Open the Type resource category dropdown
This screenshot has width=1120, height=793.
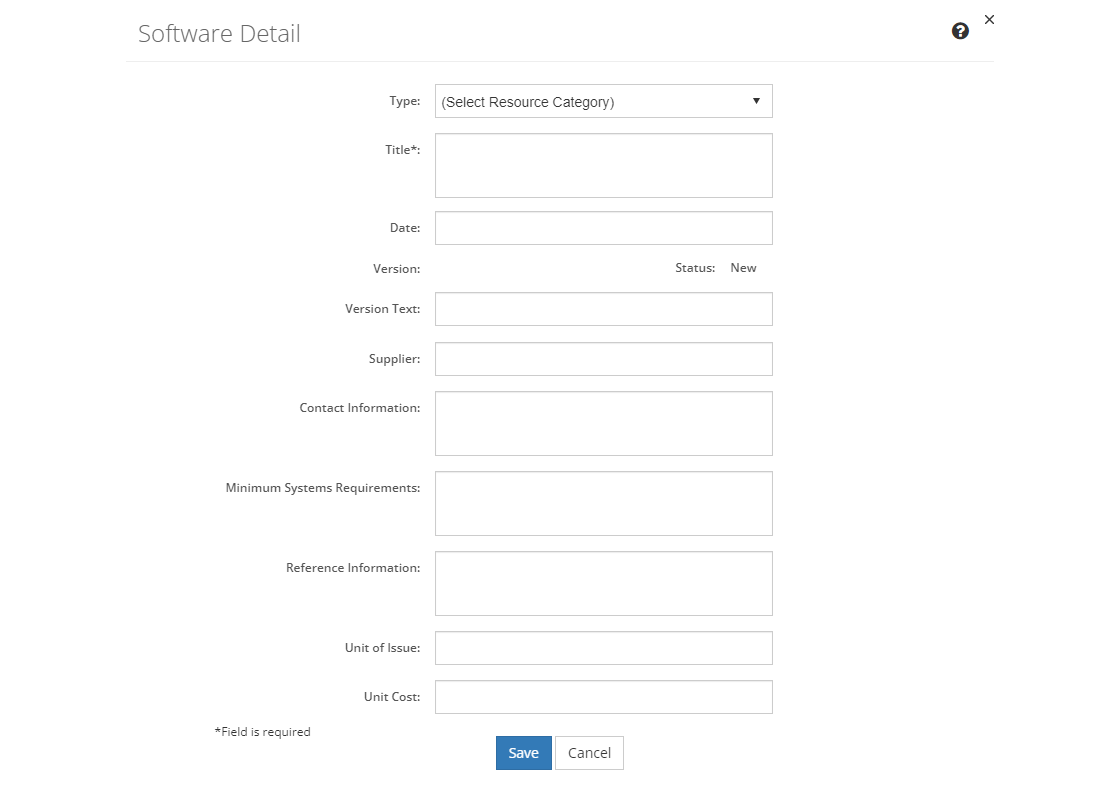pos(604,101)
